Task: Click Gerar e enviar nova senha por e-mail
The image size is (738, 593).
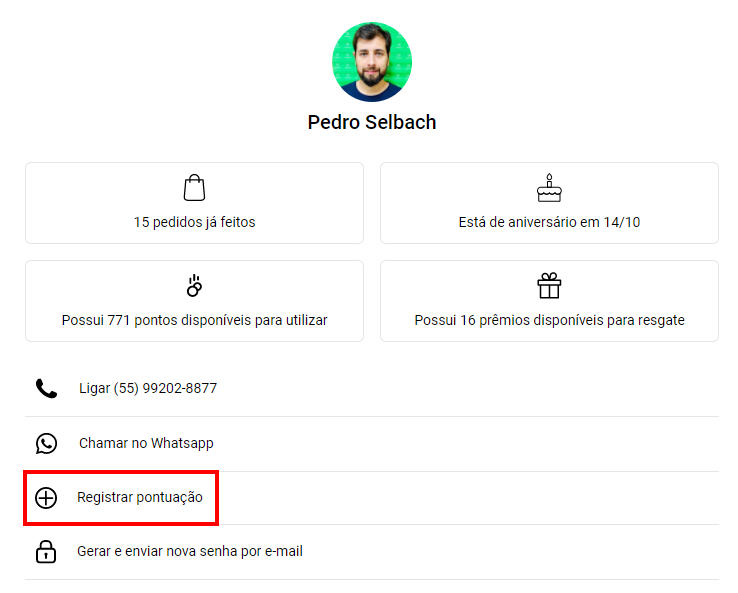Action: pos(372,552)
